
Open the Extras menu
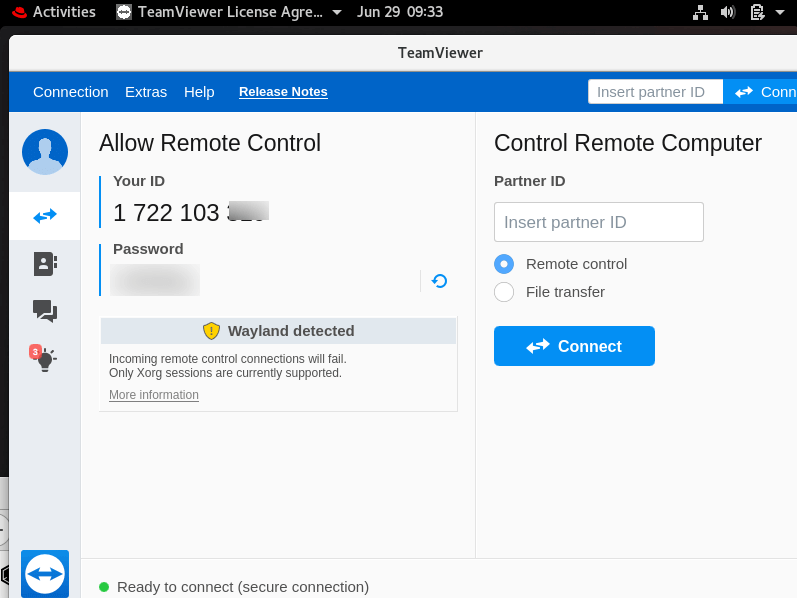(146, 92)
